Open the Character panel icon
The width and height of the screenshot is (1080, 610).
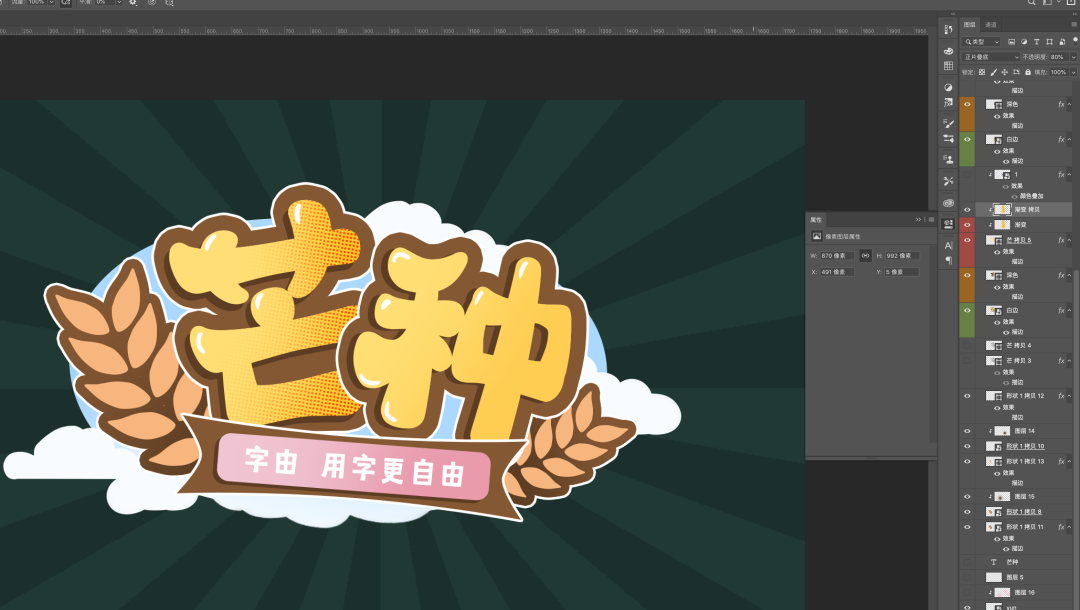948,245
